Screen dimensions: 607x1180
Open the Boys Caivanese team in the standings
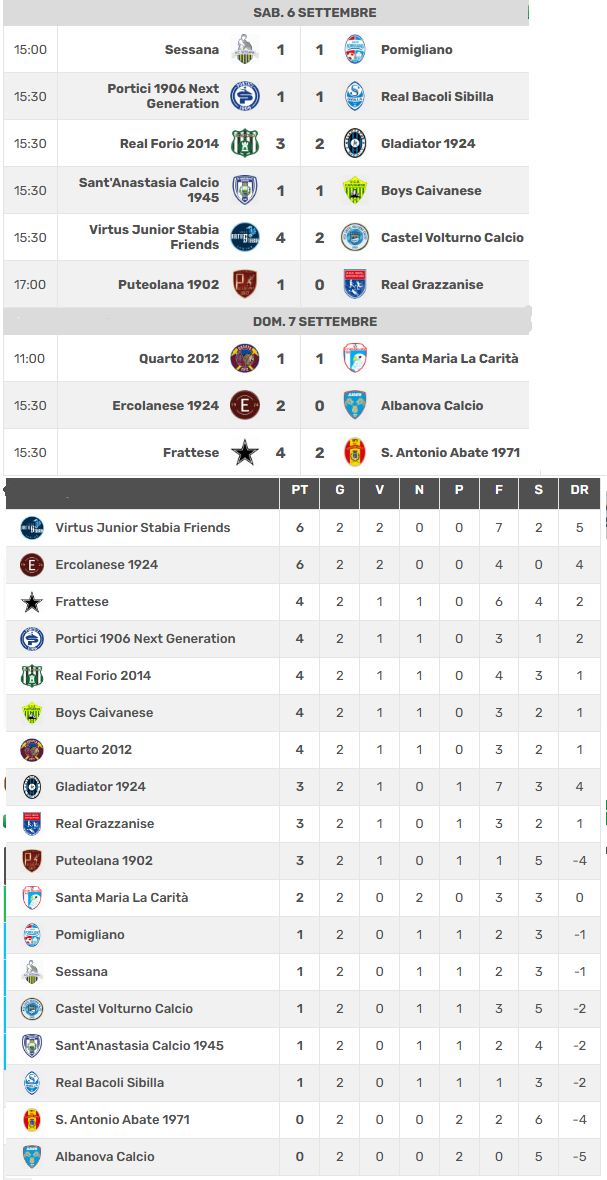coord(104,713)
